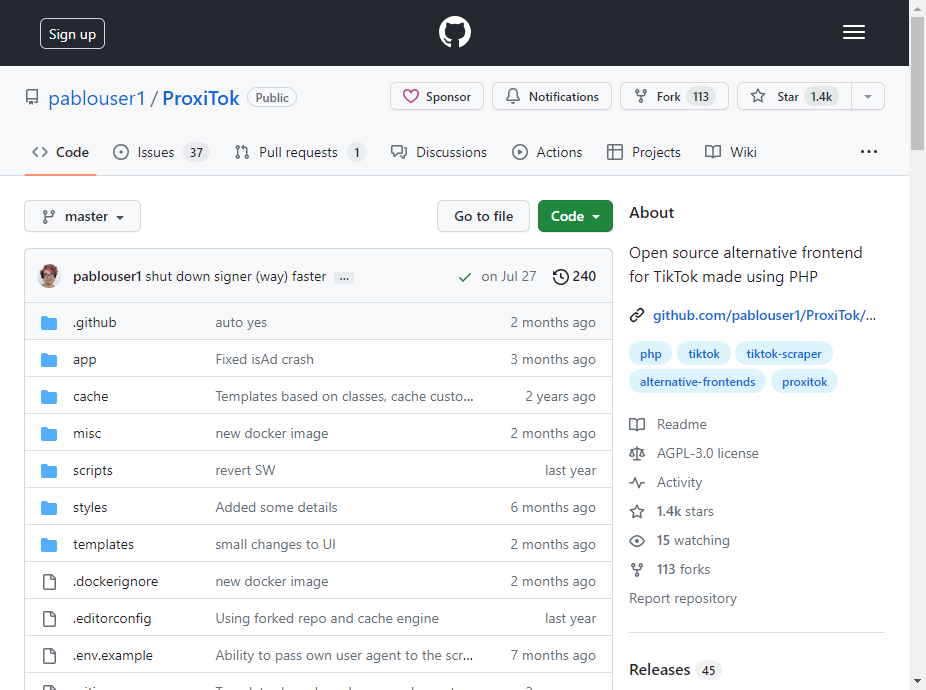Open Notifications bell button

pos(552,96)
